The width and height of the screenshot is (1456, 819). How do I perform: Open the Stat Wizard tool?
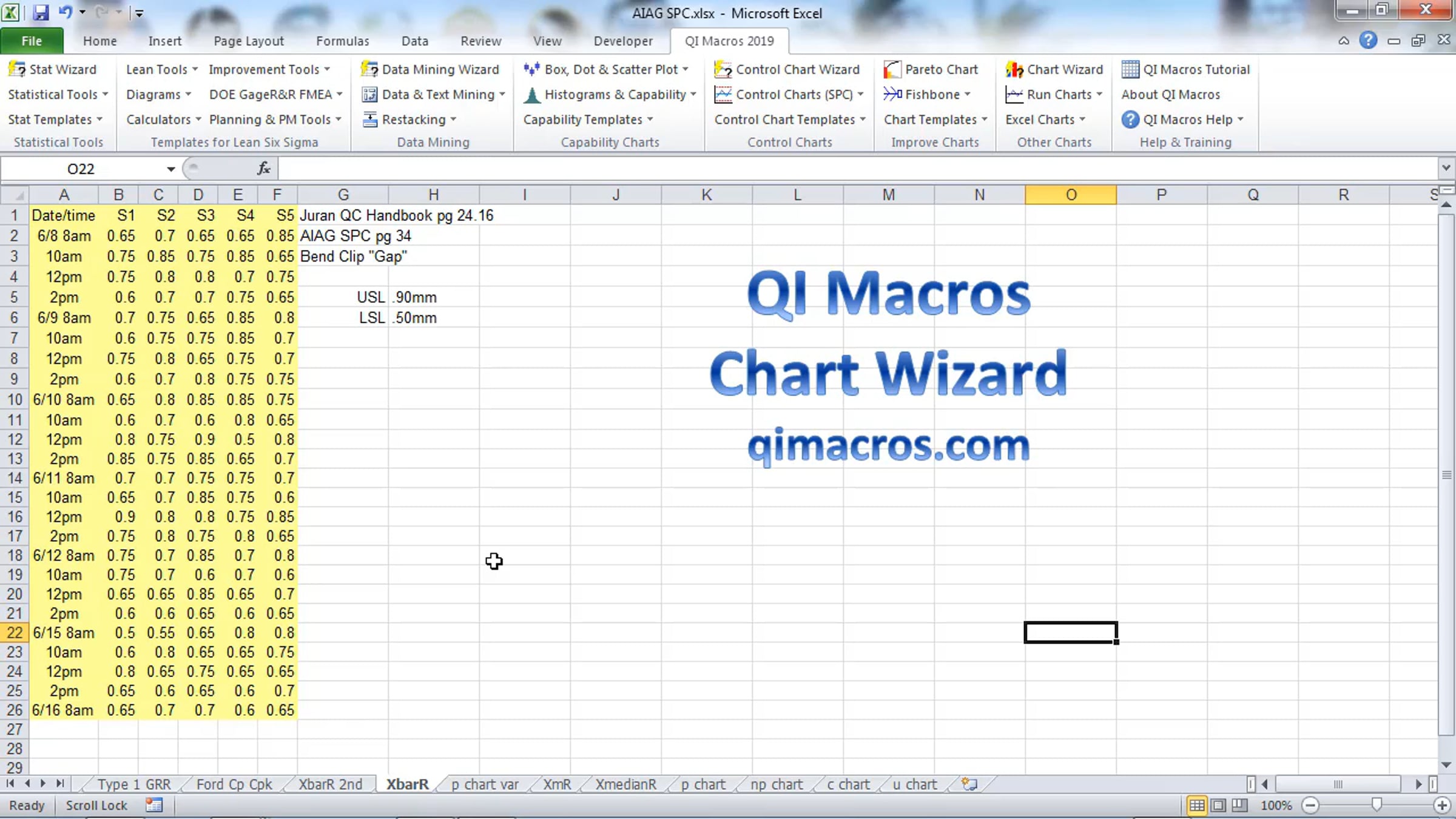click(52, 69)
